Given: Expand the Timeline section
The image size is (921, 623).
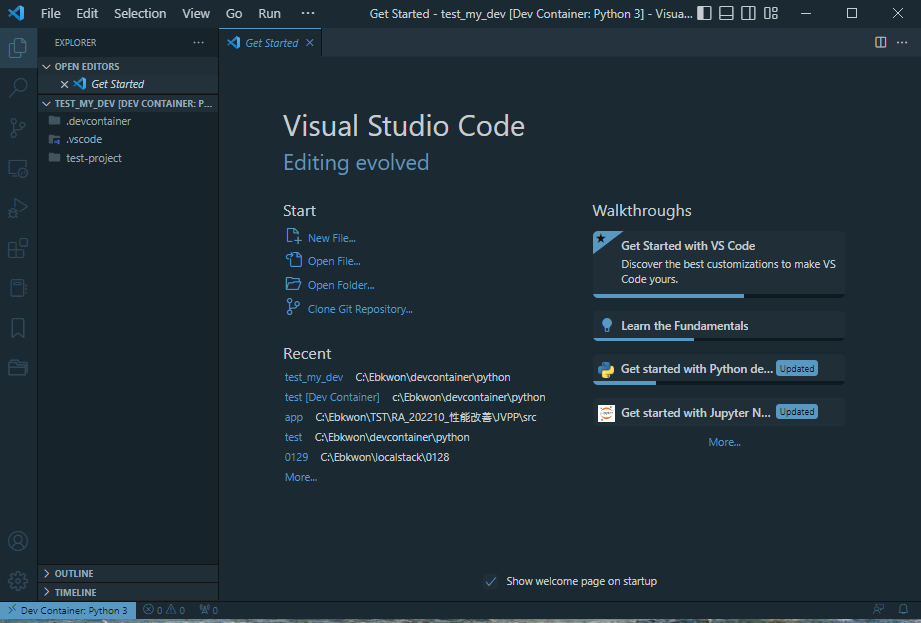Looking at the screenshot, I should pos(128,592).
